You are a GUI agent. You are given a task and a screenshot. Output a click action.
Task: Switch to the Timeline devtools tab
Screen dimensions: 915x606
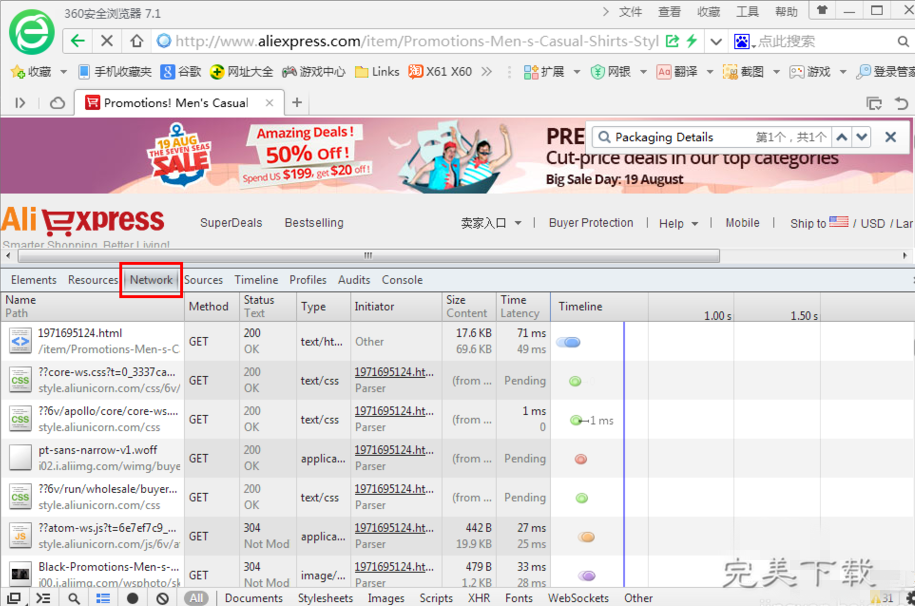pos(256,280)
